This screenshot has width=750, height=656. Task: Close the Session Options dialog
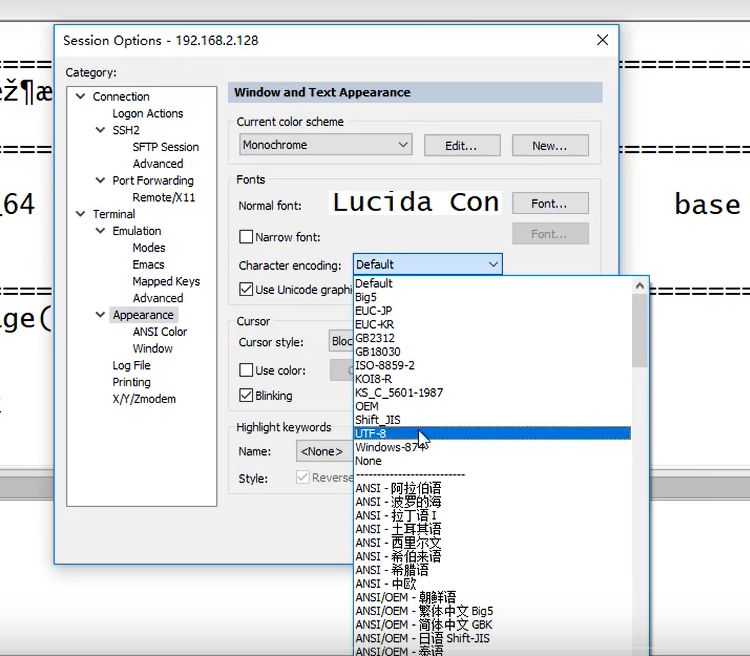point(602,40)
